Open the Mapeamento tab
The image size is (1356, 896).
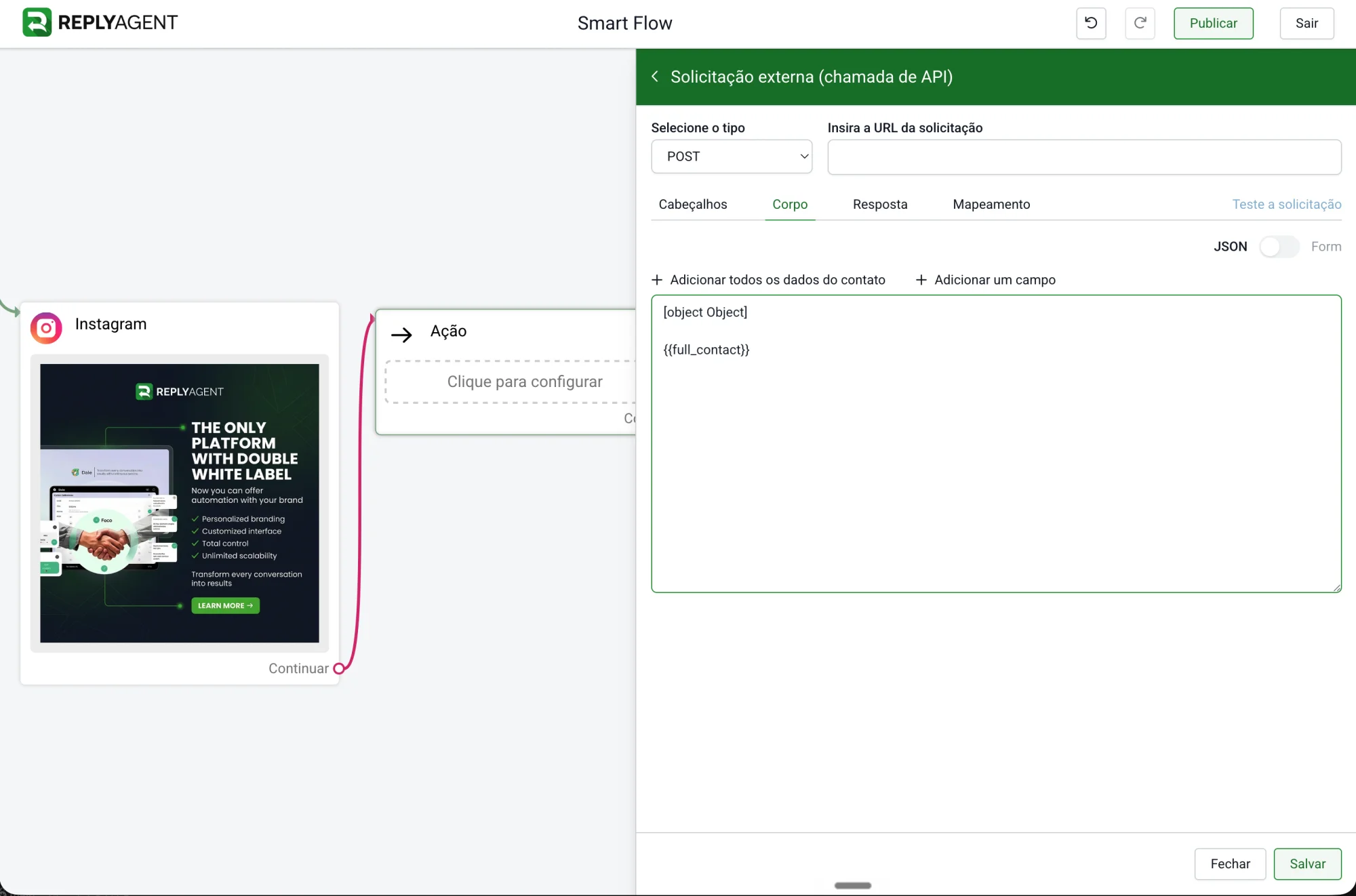coord(991,205)
